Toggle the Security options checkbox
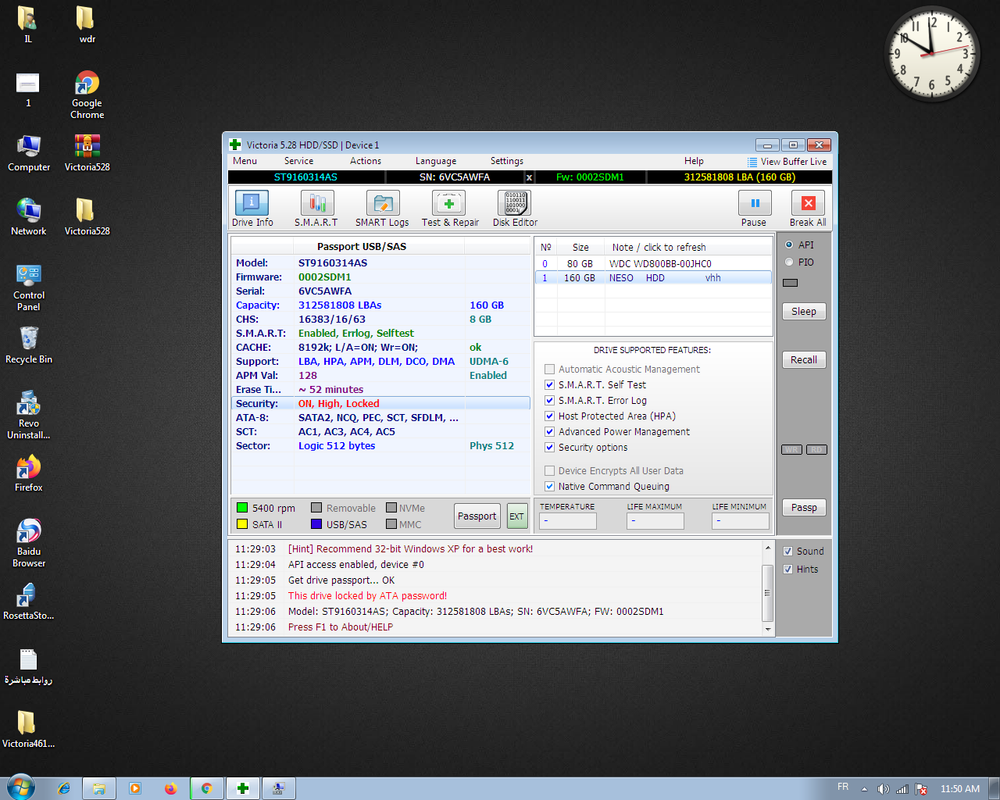1000x800 pixels. [549, 447]
